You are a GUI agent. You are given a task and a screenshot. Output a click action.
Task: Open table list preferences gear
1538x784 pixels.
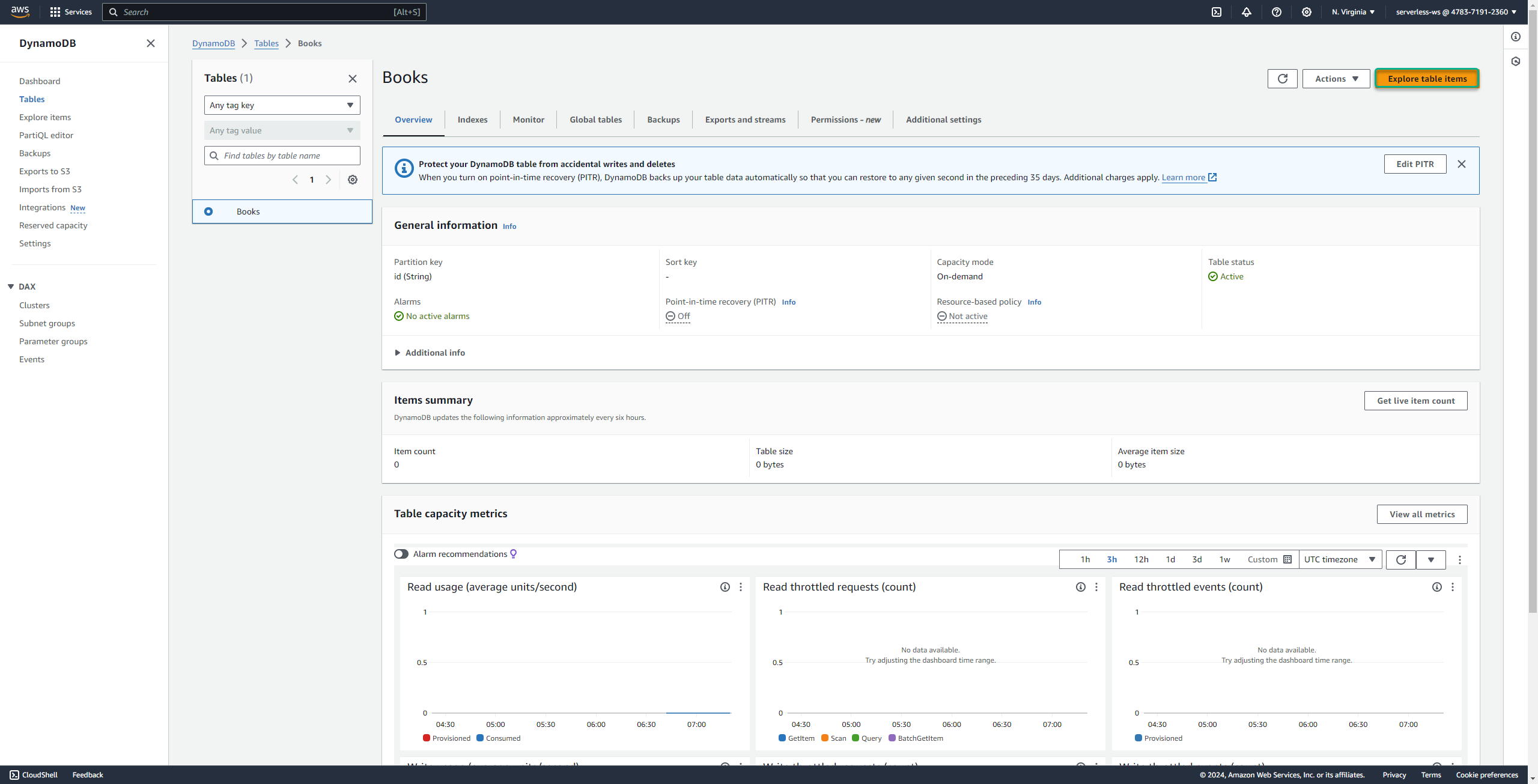pyautogui.click(x=353, y=180)
